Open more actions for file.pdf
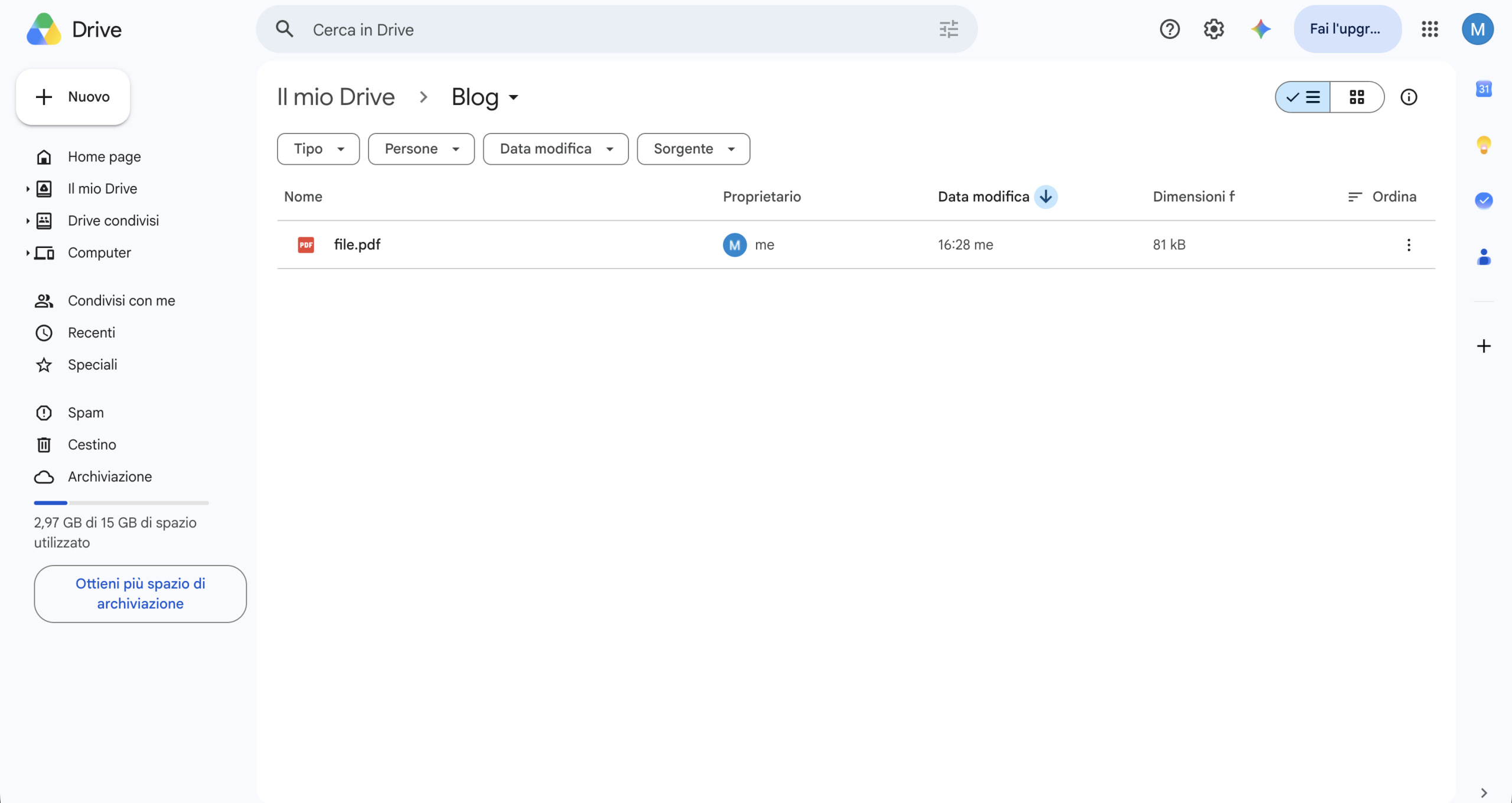The image size is (1512, 803). point(1409,245)
